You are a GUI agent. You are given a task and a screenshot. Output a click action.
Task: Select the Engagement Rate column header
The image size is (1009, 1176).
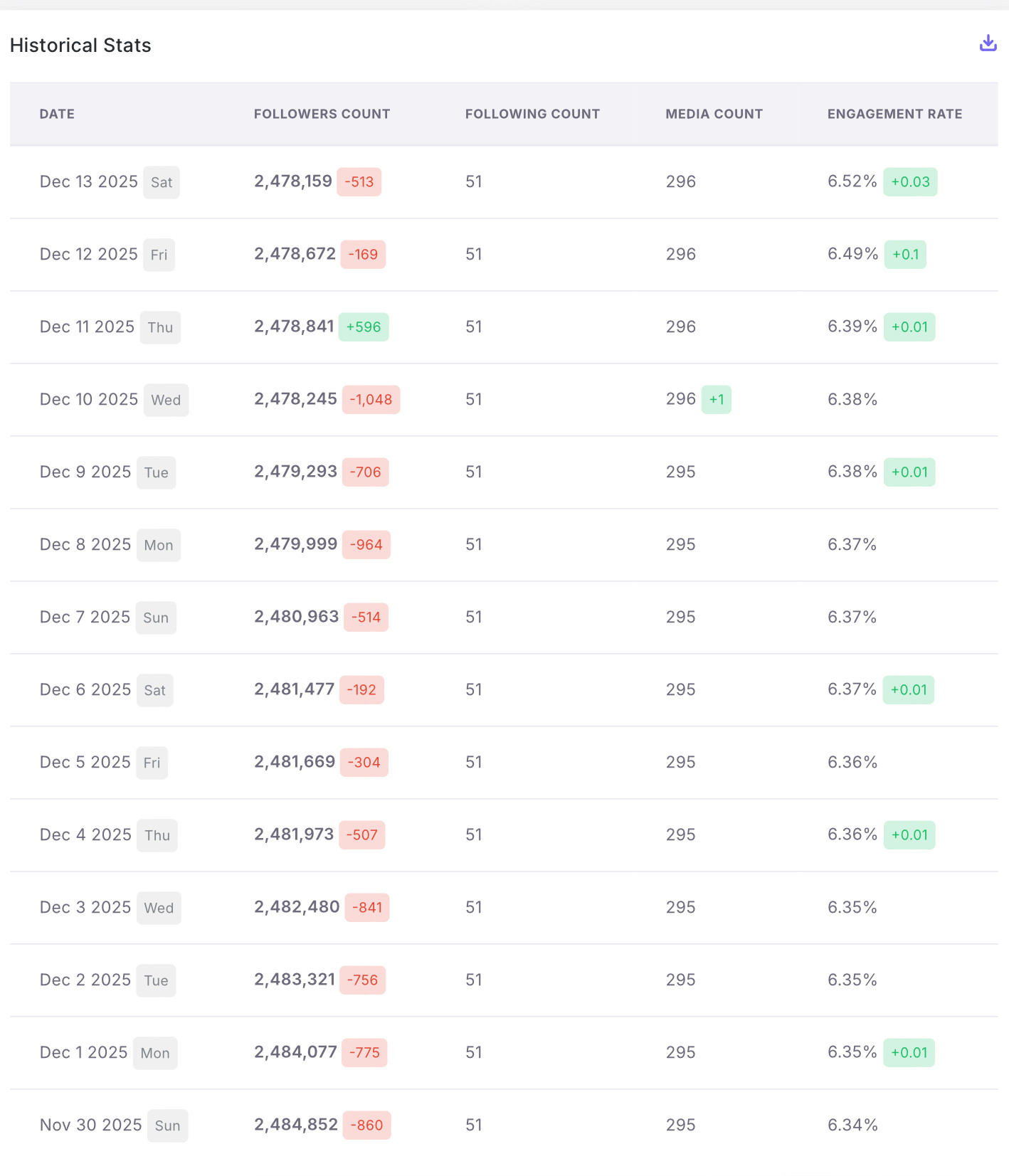894,114
